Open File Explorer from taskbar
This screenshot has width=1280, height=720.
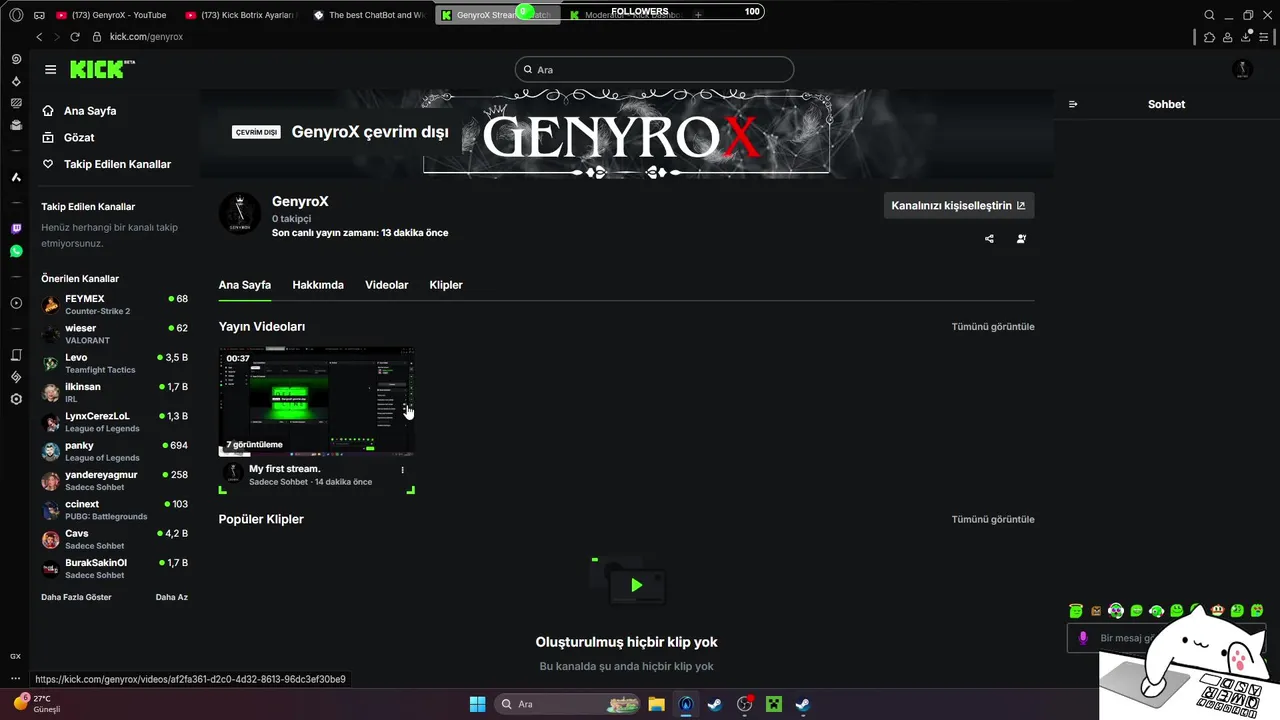[x=656, y=704]
